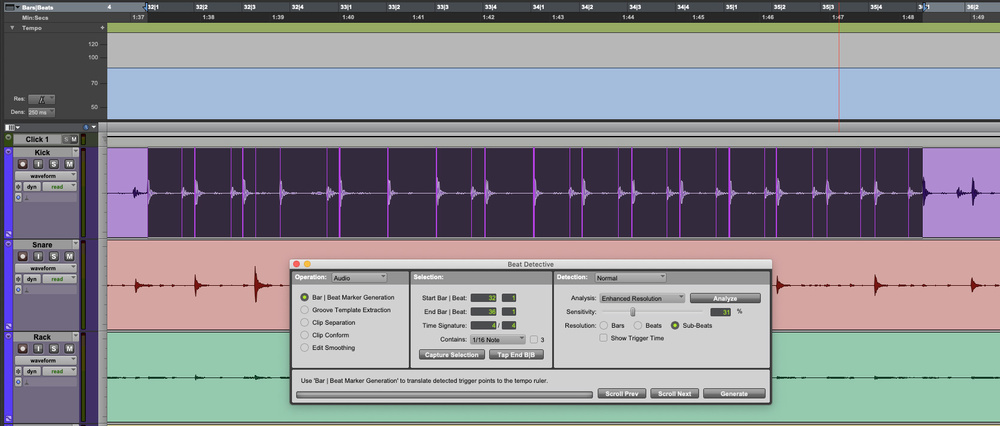The height and width of the screenshot is (426, 1000).
Task: Open Kick track read automation mode menu
Action: click(58, 187)
